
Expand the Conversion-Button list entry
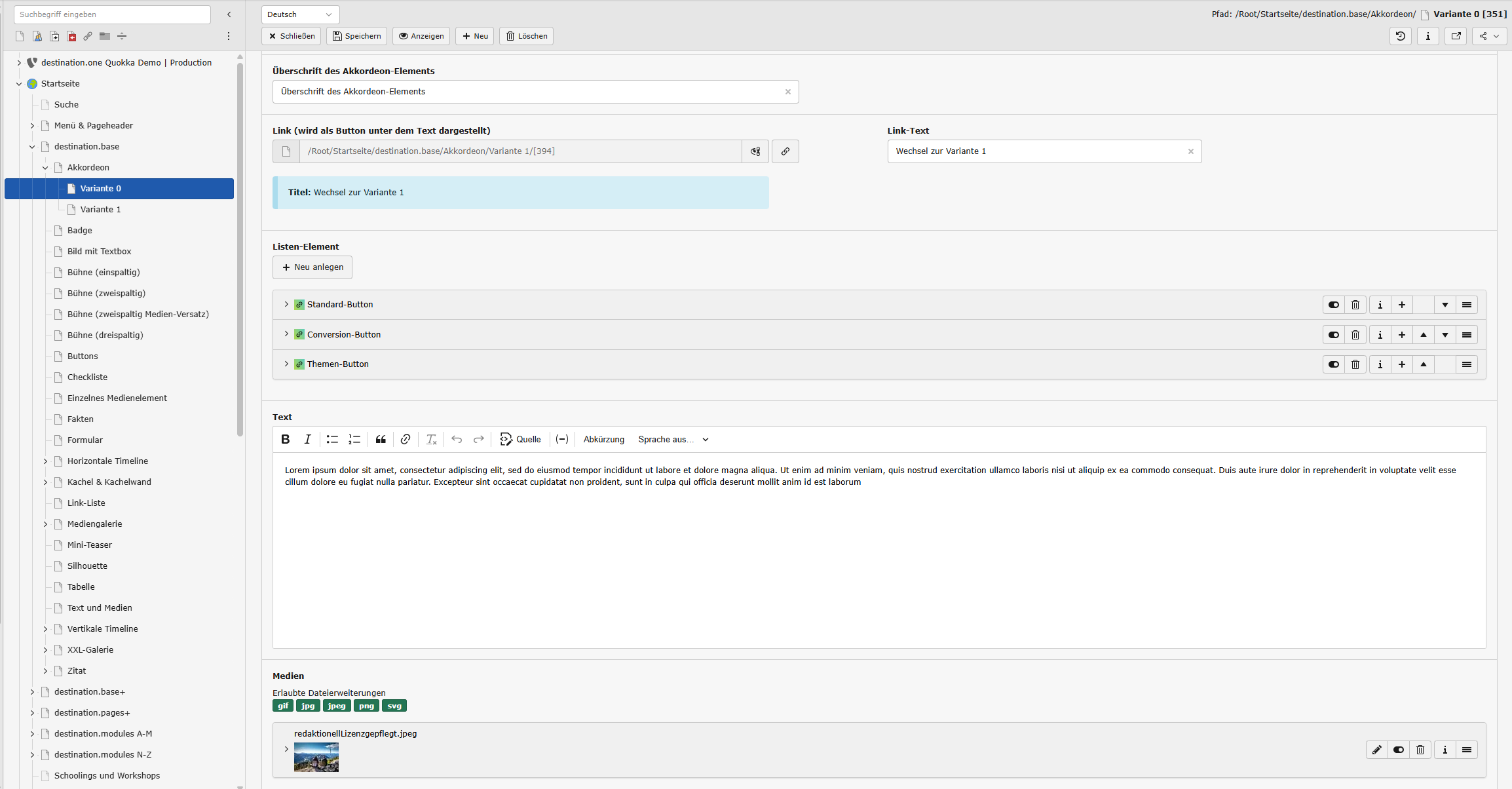(x=286, y=334)
